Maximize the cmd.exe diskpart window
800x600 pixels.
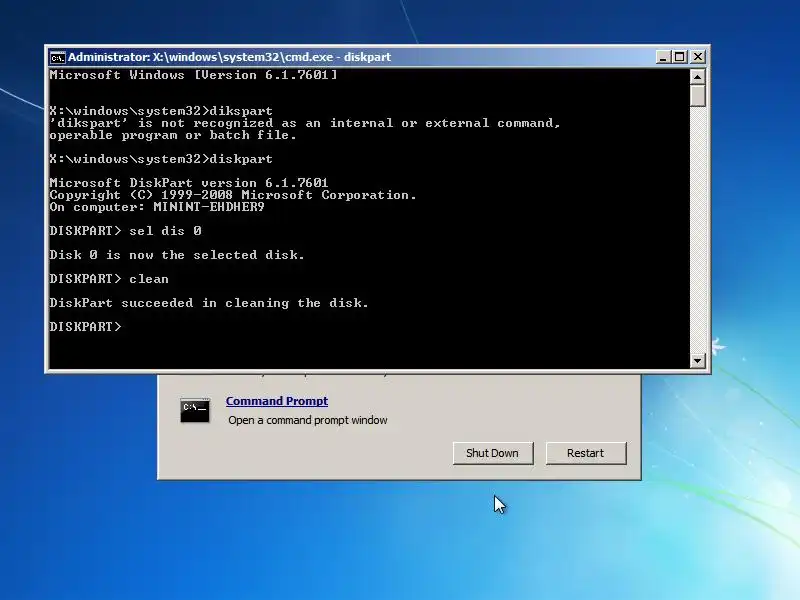tap(680, 57)
